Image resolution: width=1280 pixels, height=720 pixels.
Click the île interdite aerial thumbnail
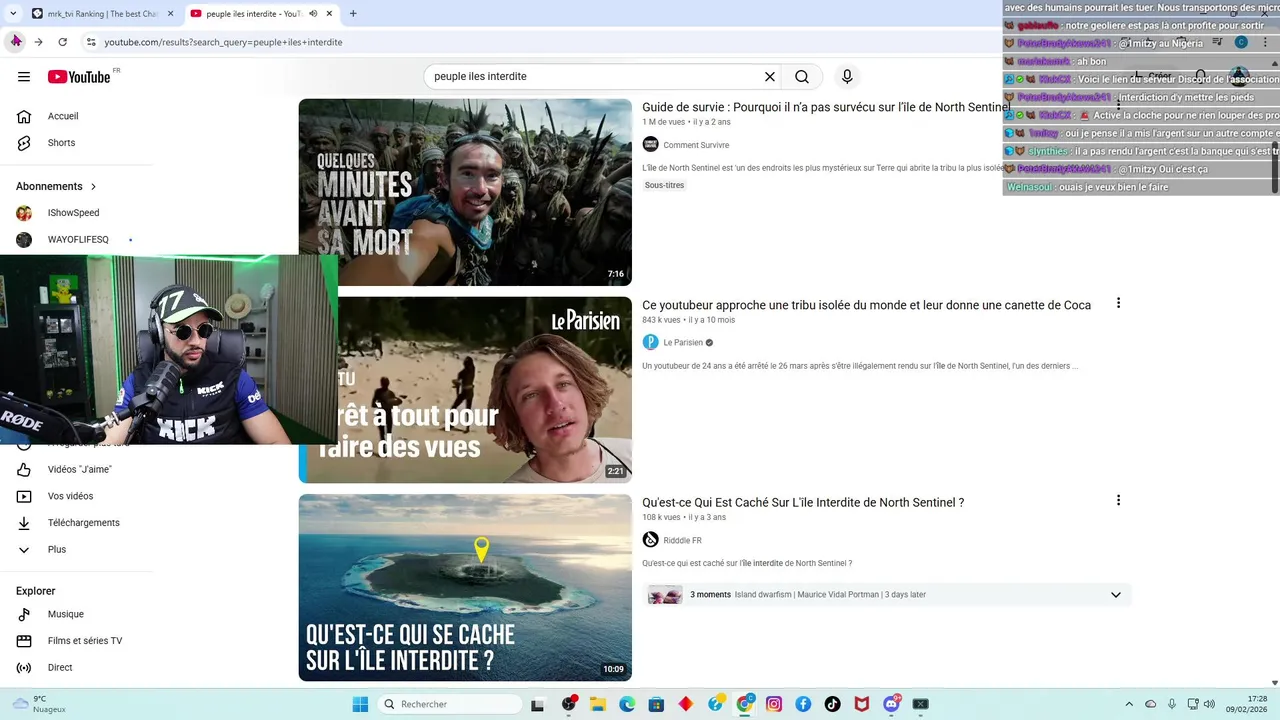click(465, 588)
